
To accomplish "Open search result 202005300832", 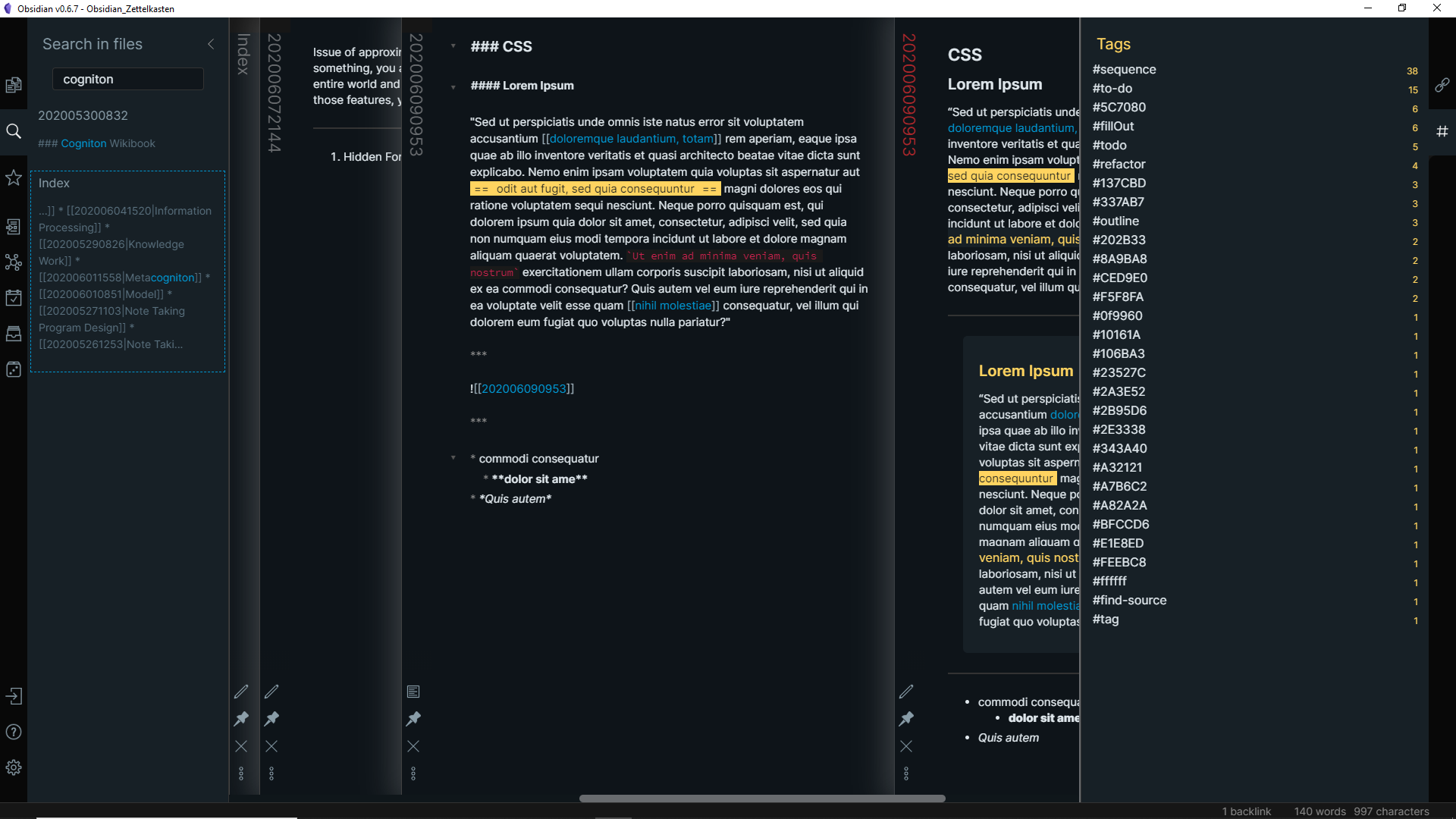I will 83,115.
